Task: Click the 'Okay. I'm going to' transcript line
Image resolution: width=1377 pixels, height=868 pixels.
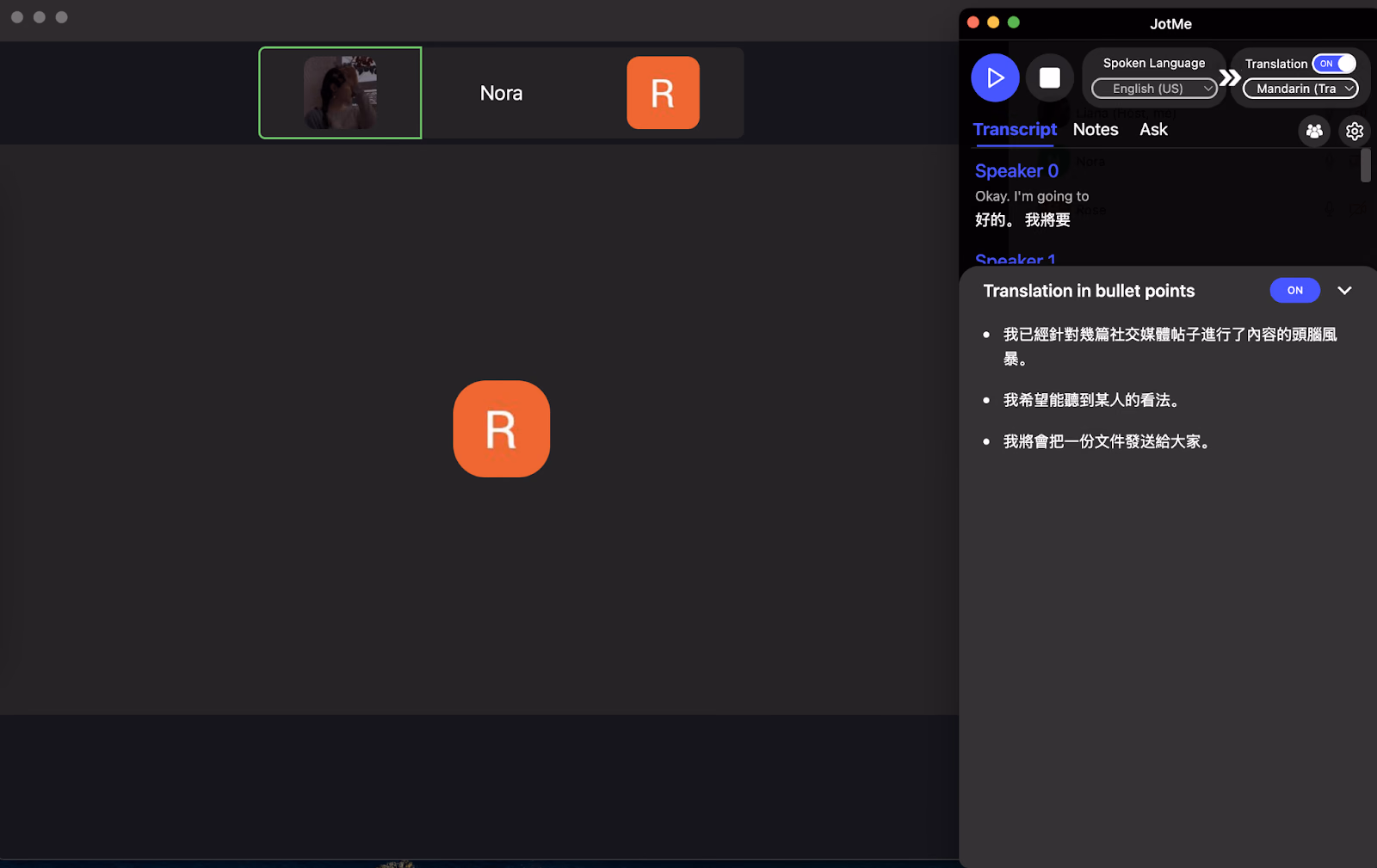Action: (x=1032, y=196)
